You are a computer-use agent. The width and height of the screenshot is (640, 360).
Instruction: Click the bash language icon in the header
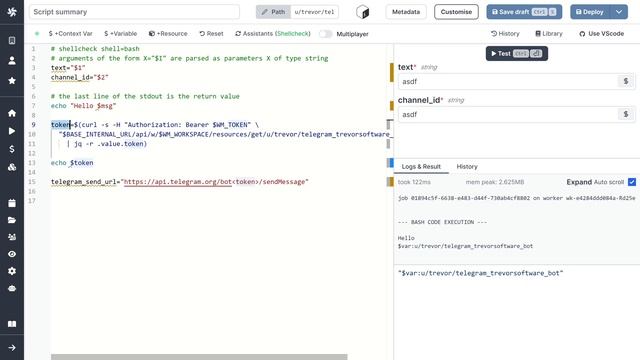coord(362,12)
